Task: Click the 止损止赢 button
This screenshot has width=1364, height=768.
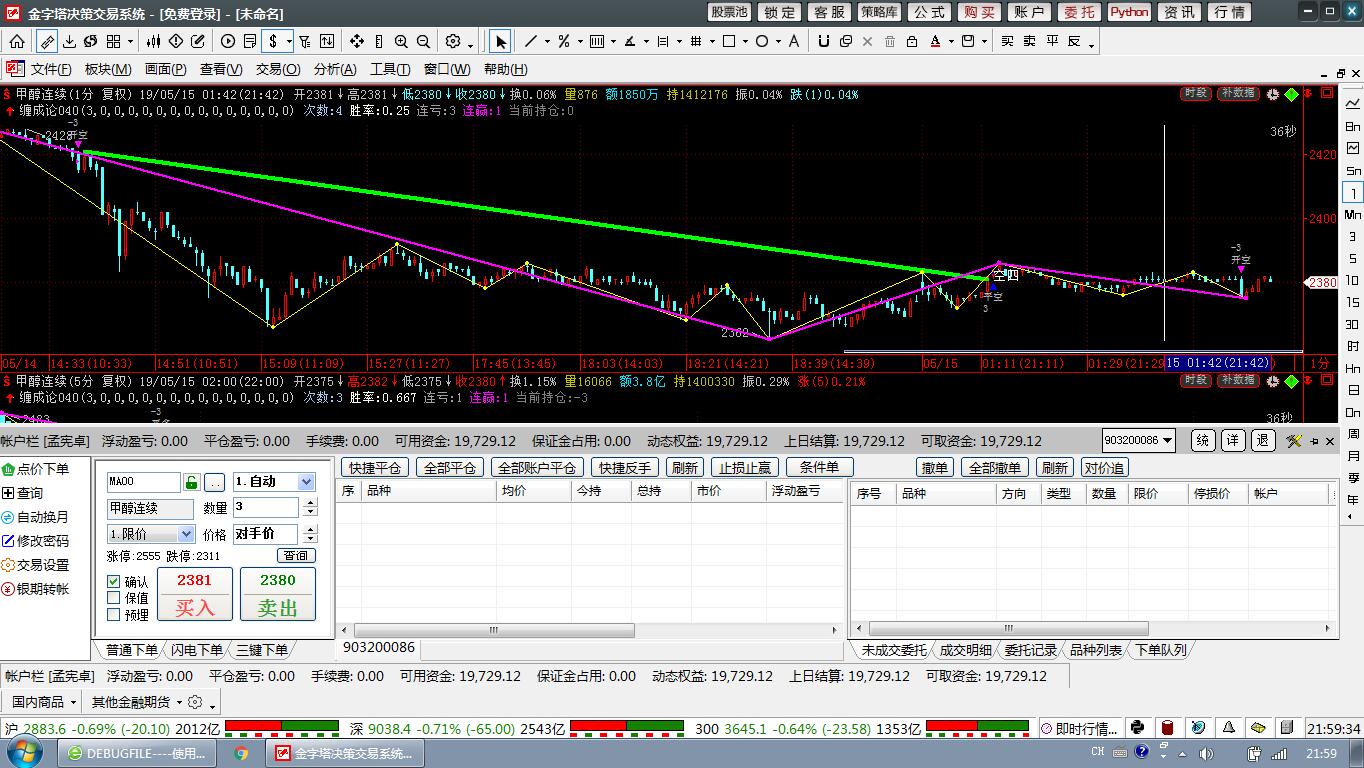Action: (745, 467)
